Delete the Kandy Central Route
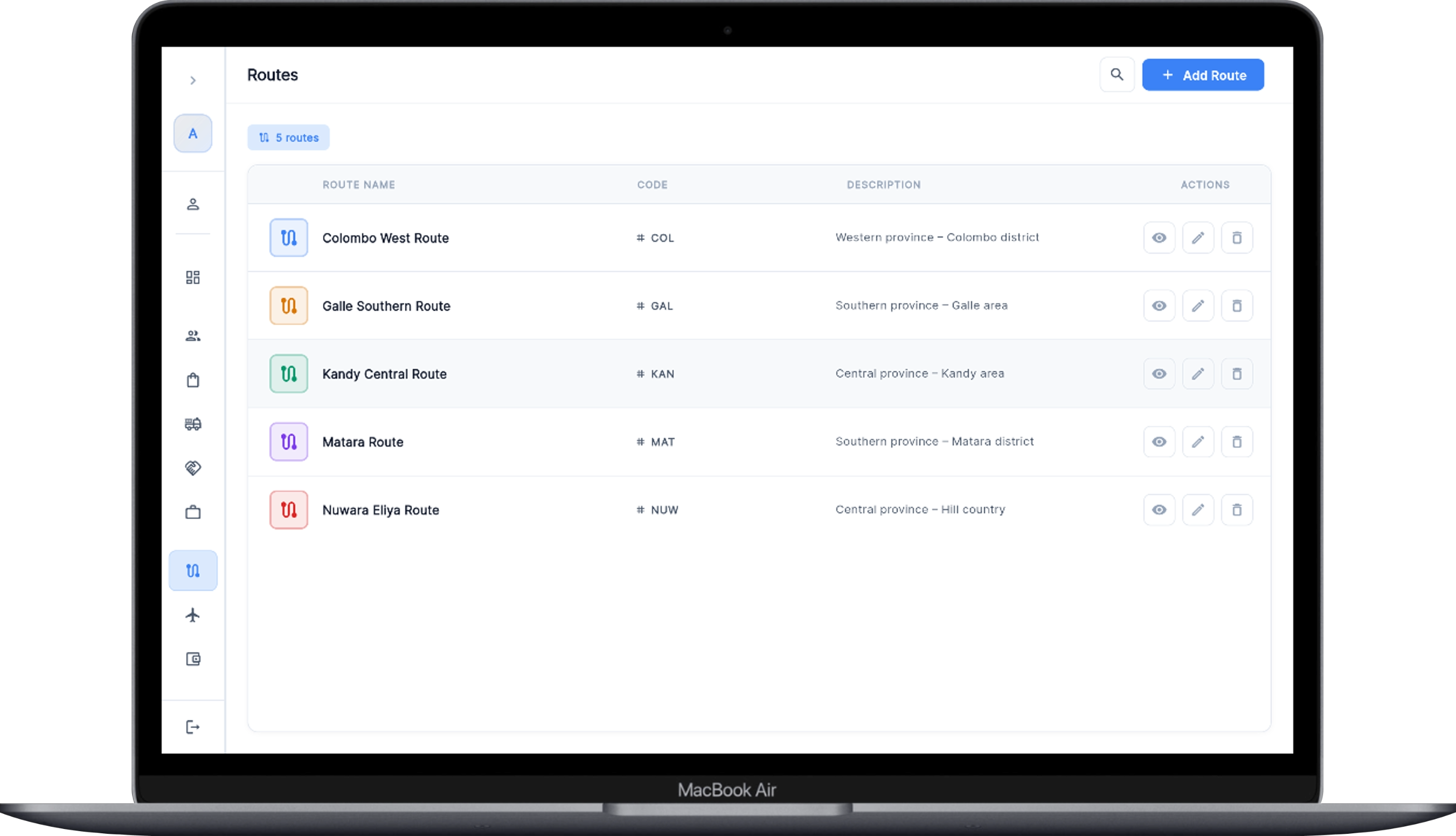This screenshot has width=1456, height=836. 1237,374
